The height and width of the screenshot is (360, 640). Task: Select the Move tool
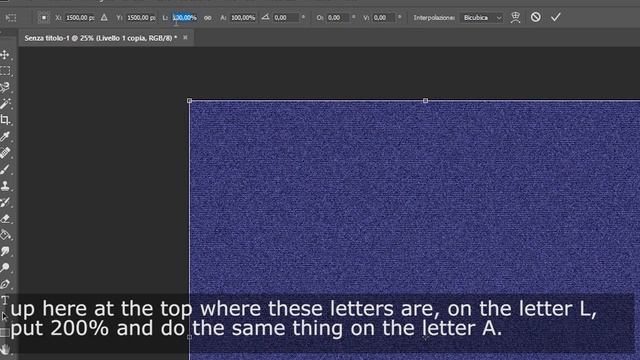[5, 55]
